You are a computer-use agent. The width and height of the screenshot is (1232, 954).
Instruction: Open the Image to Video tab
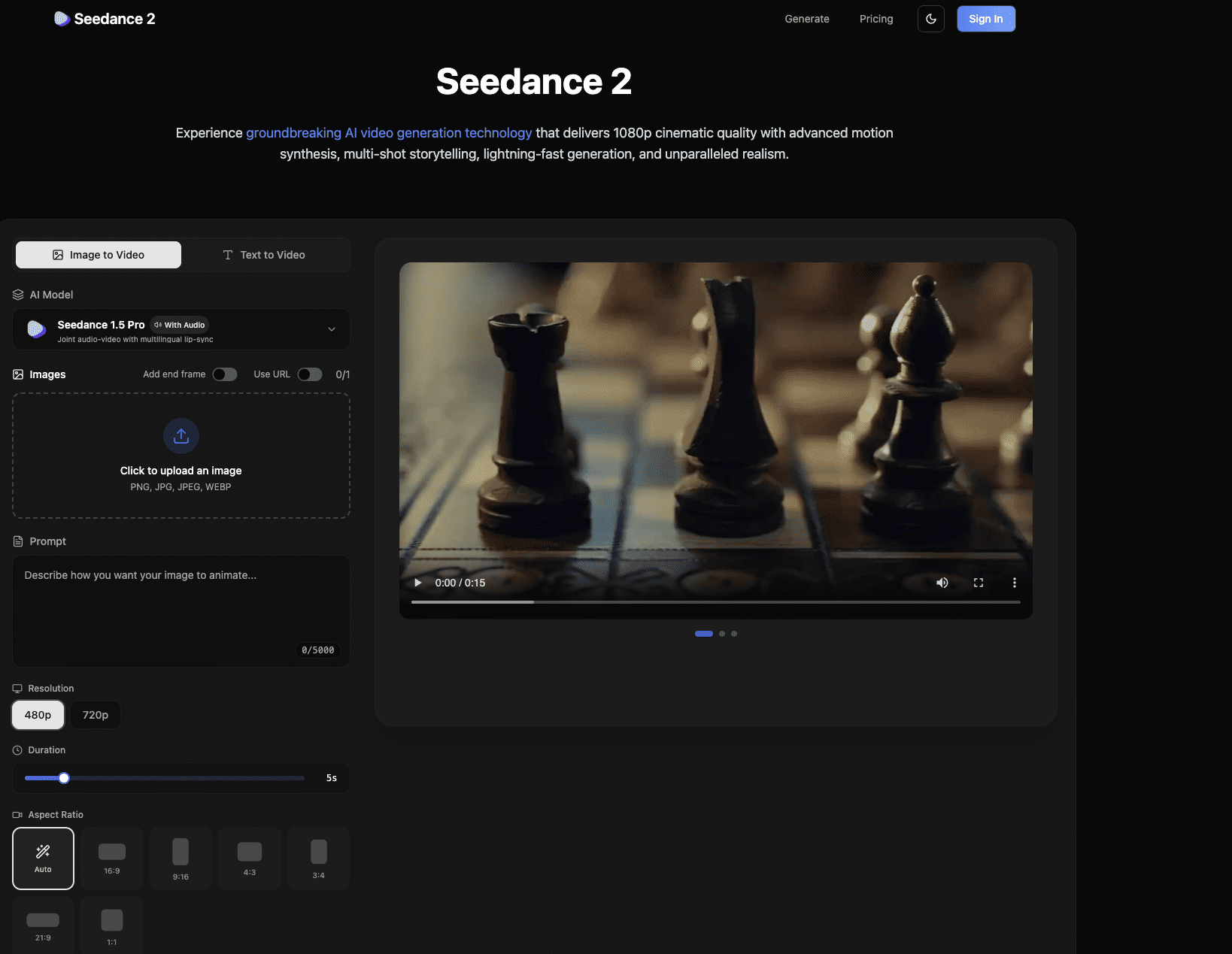98,255
